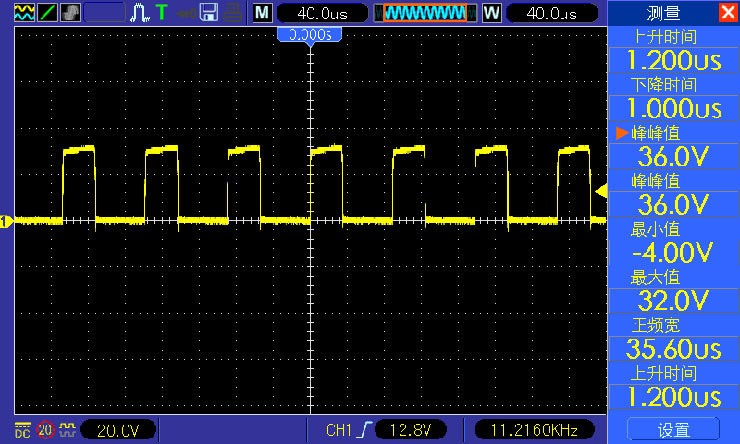Click the white pulse waveform icon
740x444 pixels.
coord(140,12)
